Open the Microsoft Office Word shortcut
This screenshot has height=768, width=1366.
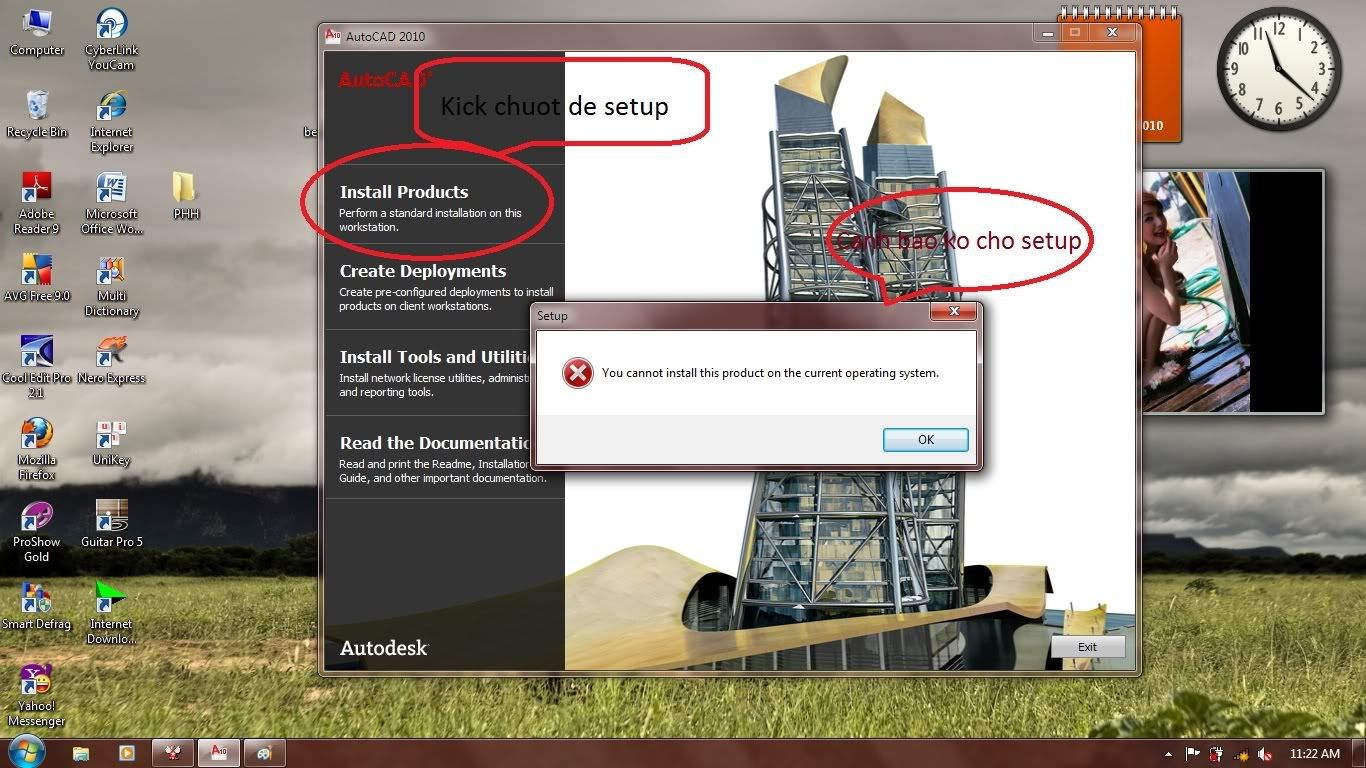111,204
